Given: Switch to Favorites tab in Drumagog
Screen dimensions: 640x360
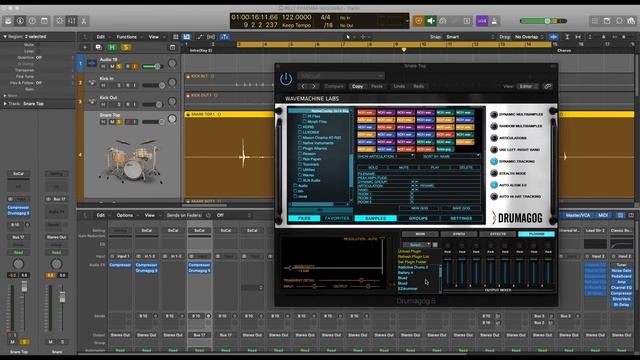Looking at the screenshot, I should point(337,218).
